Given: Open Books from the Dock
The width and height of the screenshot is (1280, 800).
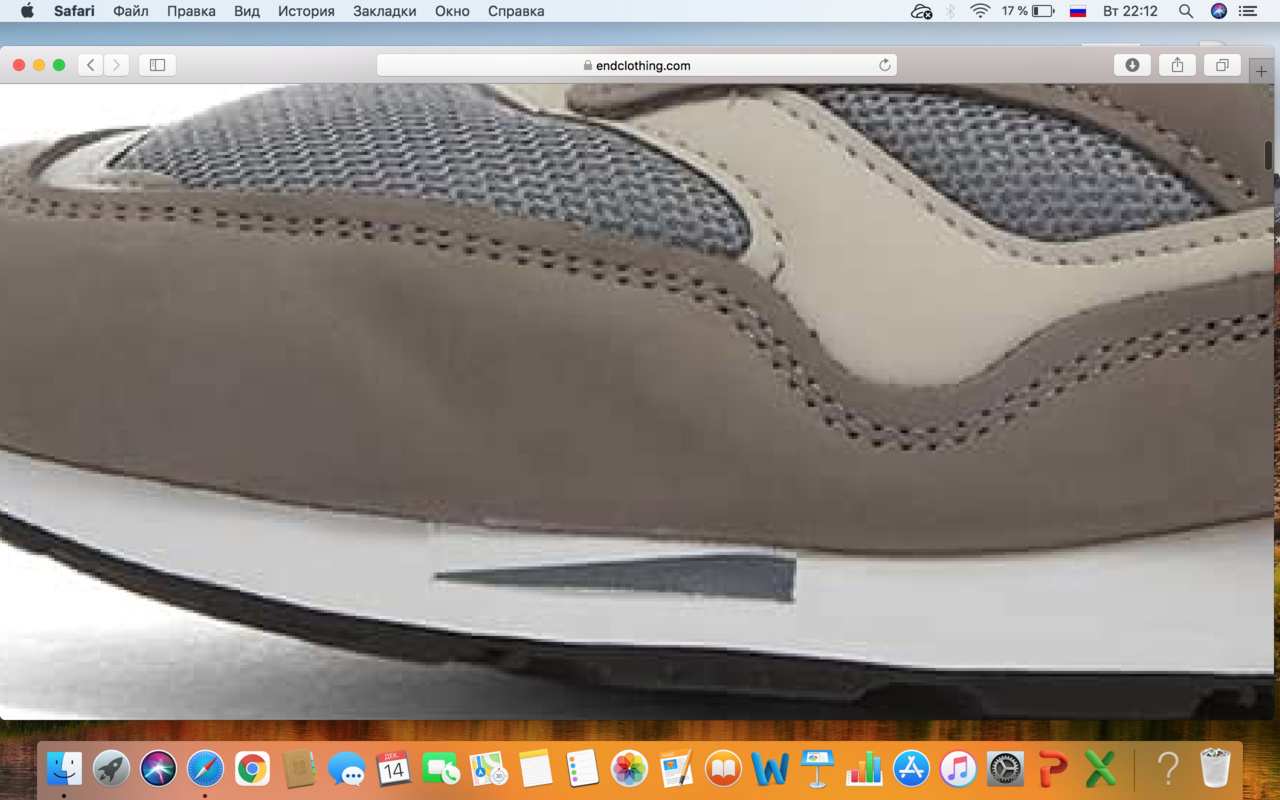Looking at the screenshot, I should click(723, 768).
